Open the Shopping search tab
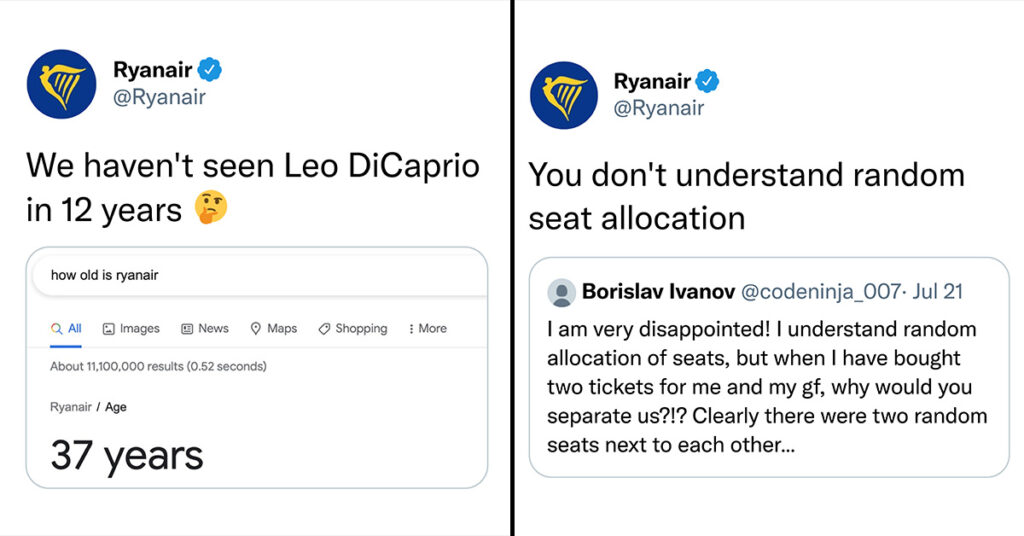Screen dimensions: 1024x536 pyautogui.click(x=353, y=328)
